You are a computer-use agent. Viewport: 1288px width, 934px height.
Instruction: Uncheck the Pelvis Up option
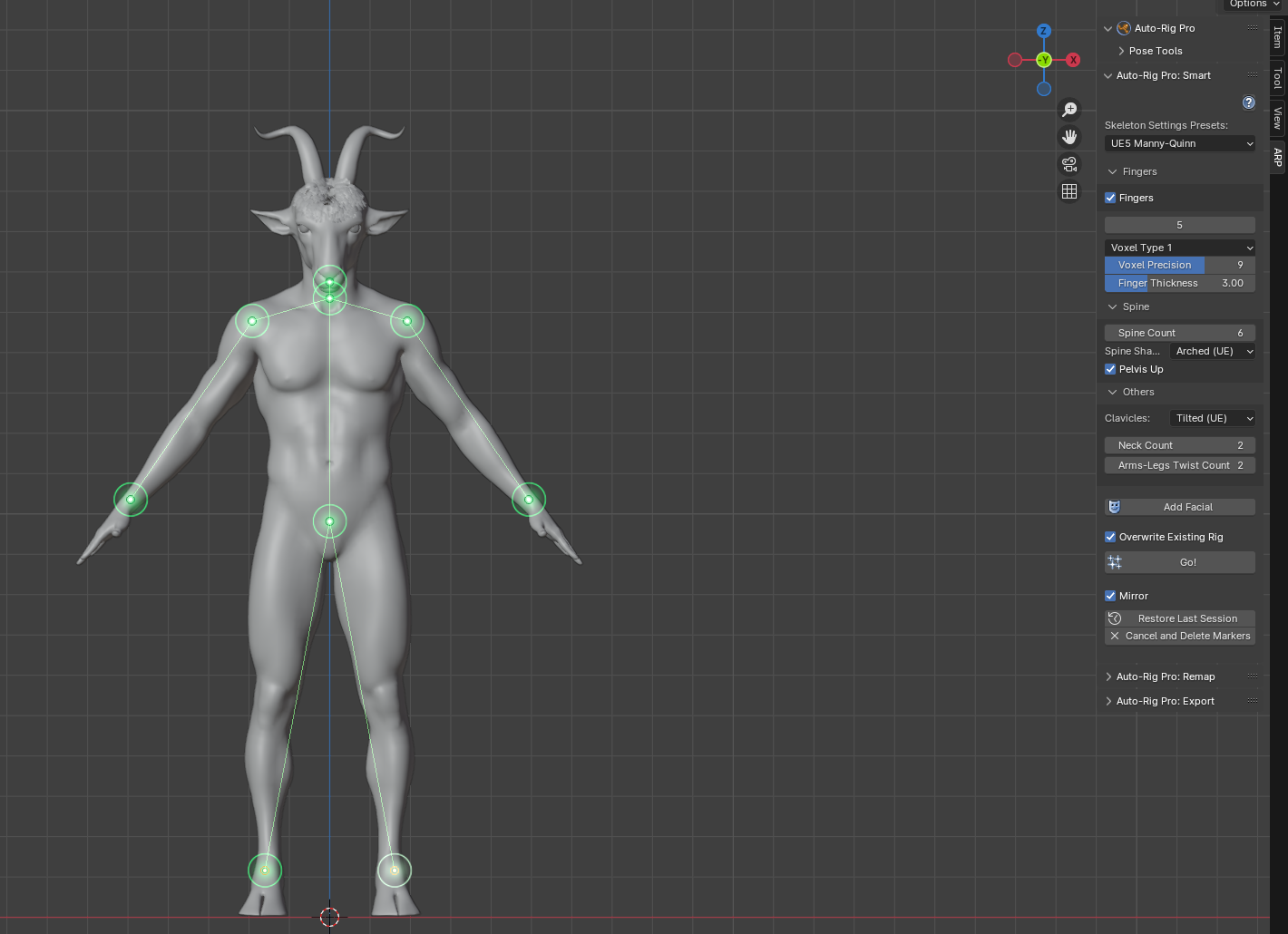point(1110,369)
